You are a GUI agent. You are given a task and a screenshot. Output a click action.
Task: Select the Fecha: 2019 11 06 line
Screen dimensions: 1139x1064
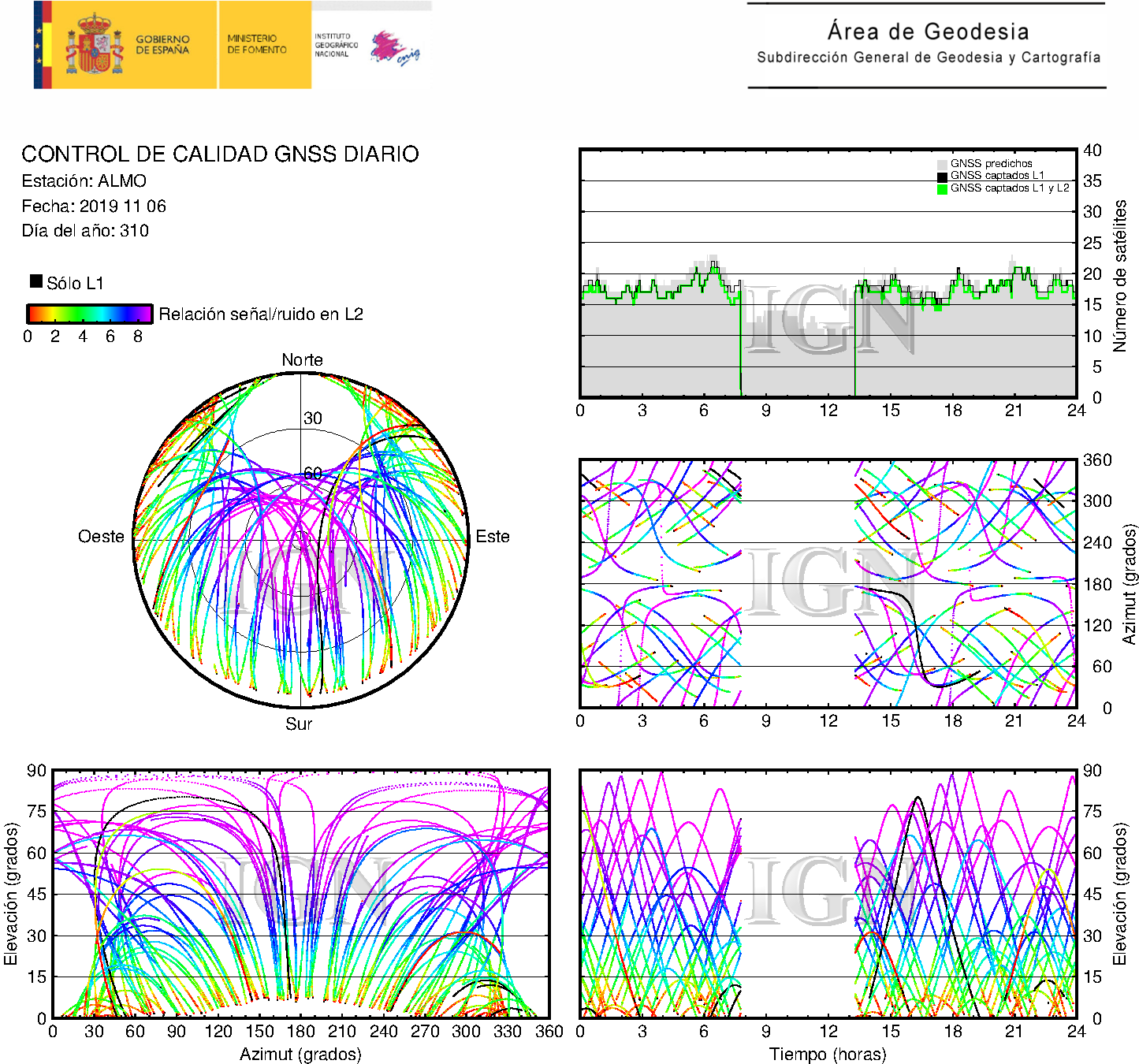point(94,206)
